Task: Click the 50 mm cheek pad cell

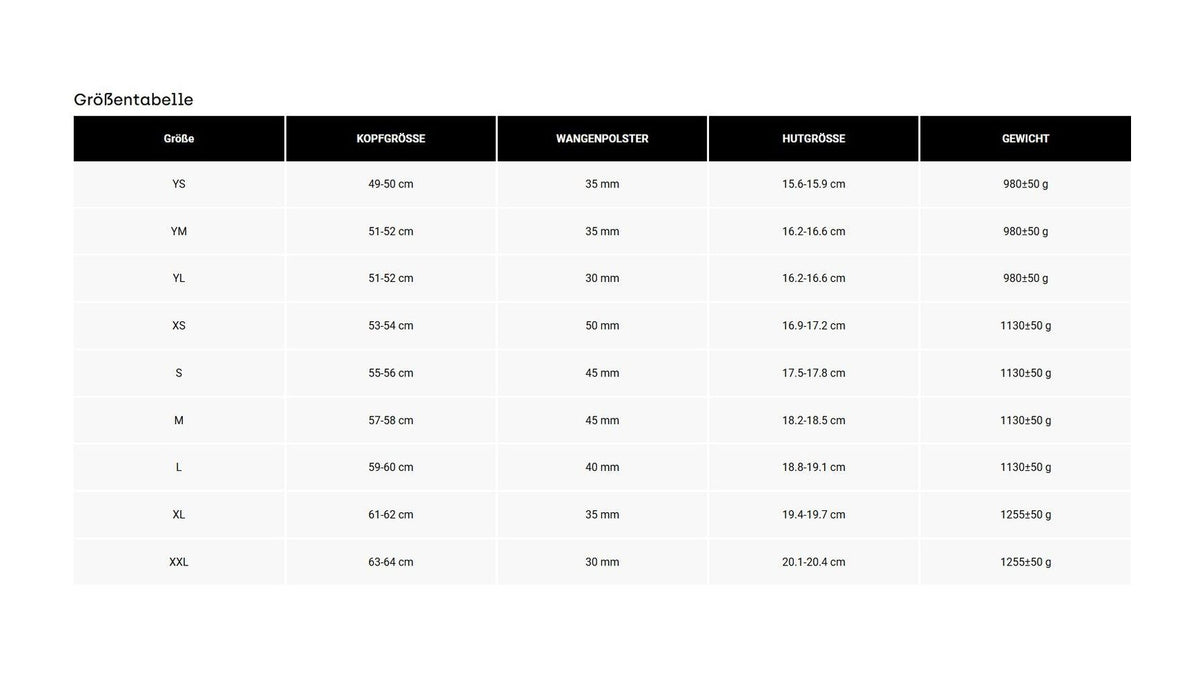Action: [602, 326]
